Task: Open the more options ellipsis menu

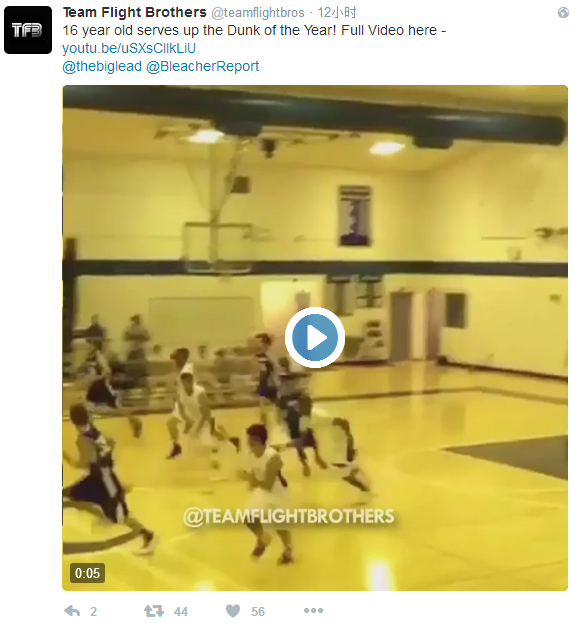Action: pyautogui.click(x=314, y=610)
